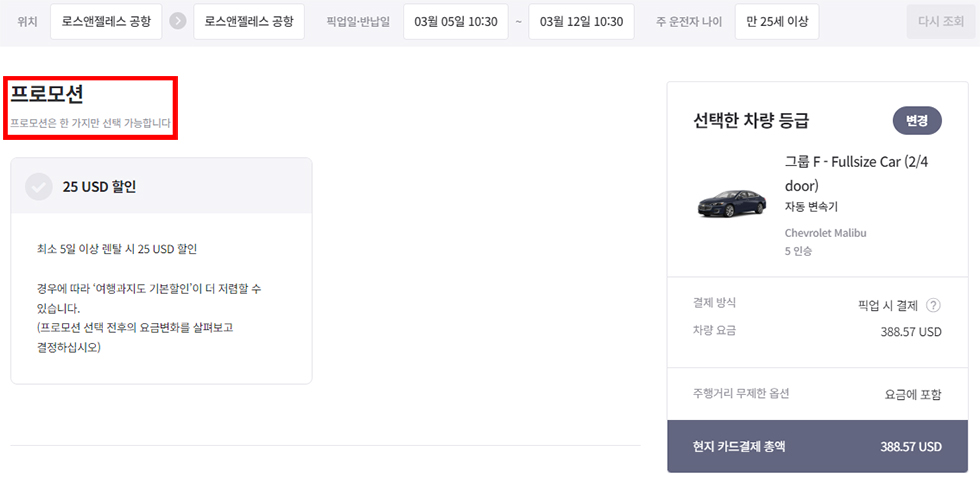Expand the 만 25세 이상 driver age dropdown
Screen dimensions: 980x477
pos(777,21)
